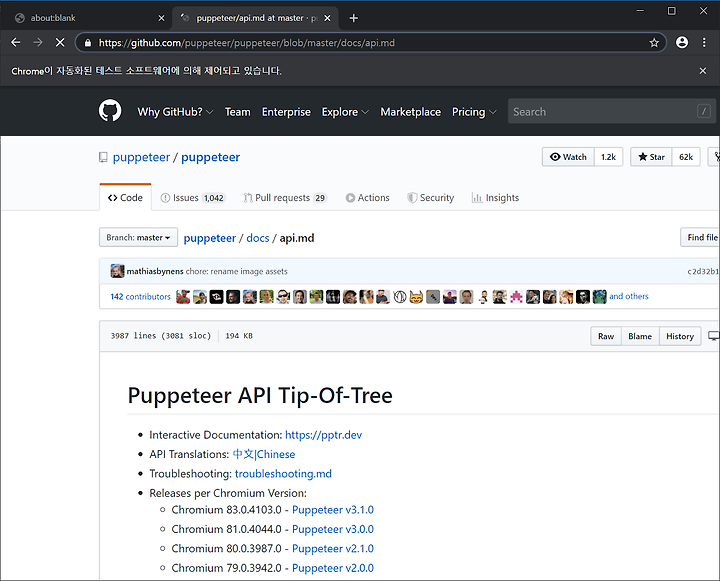Click the 1.2k watchers count

[x=608, y=157]
